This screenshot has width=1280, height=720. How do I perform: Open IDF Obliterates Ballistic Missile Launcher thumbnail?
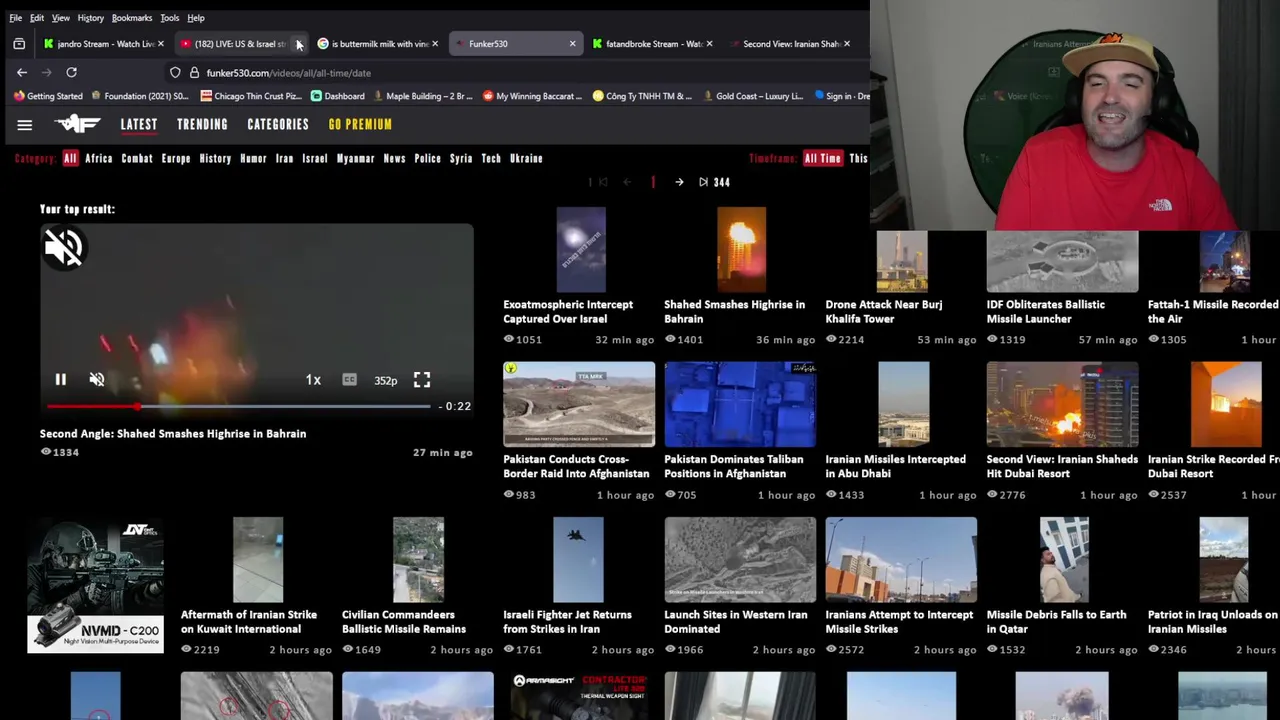(x=1062, y=262)
